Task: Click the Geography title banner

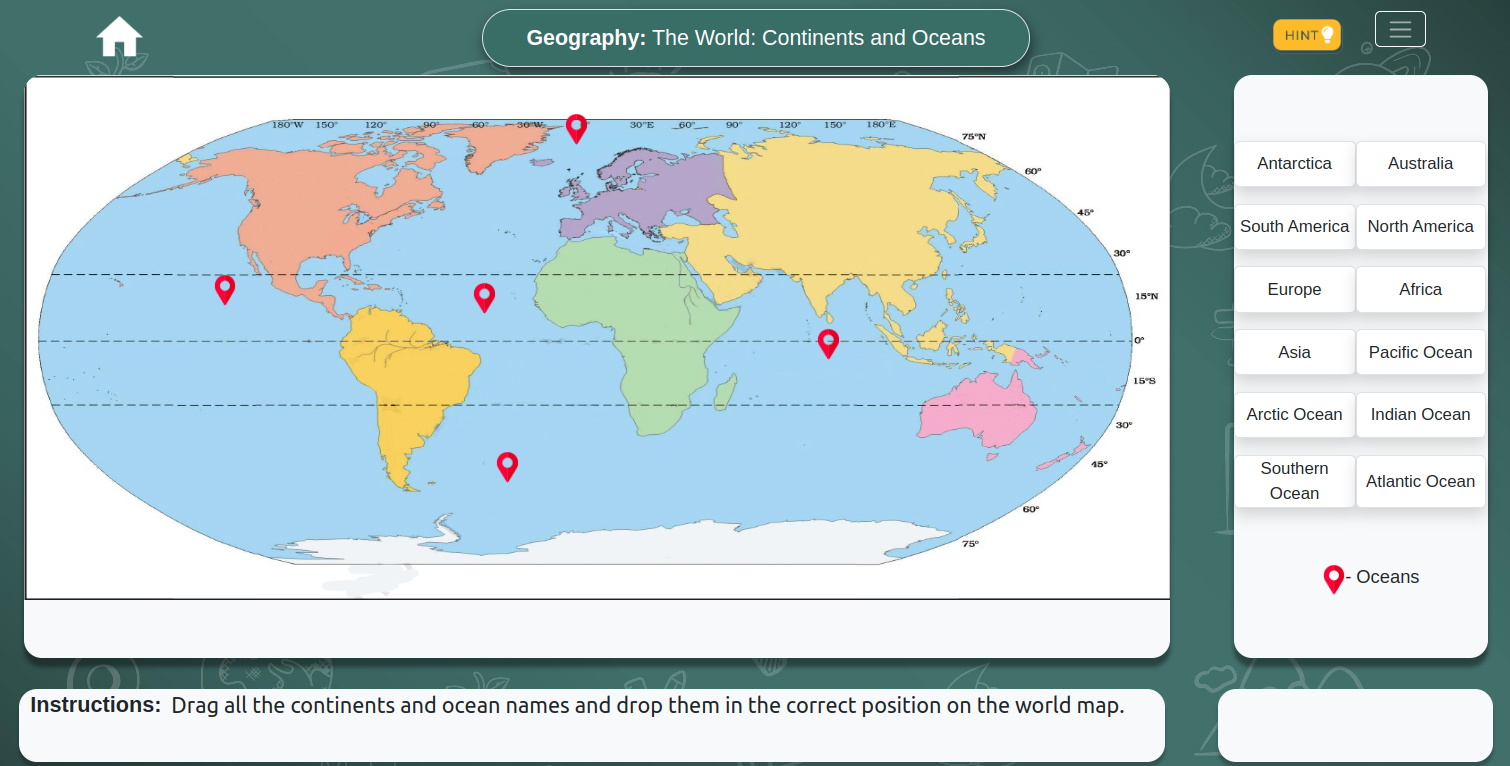Action: tap(755, 37)
